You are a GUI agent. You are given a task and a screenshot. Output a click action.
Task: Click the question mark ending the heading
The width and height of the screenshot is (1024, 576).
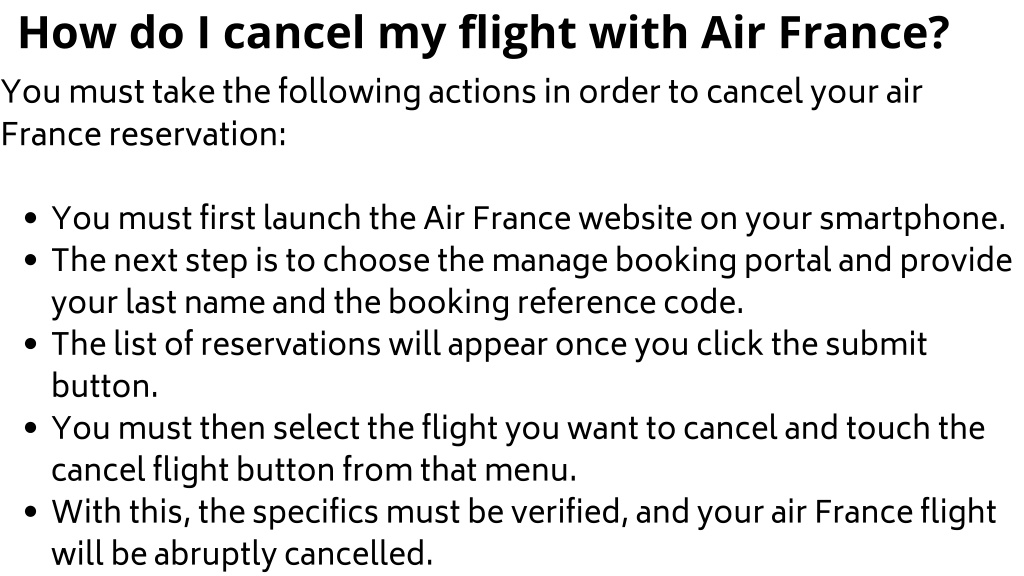[938, 33]
